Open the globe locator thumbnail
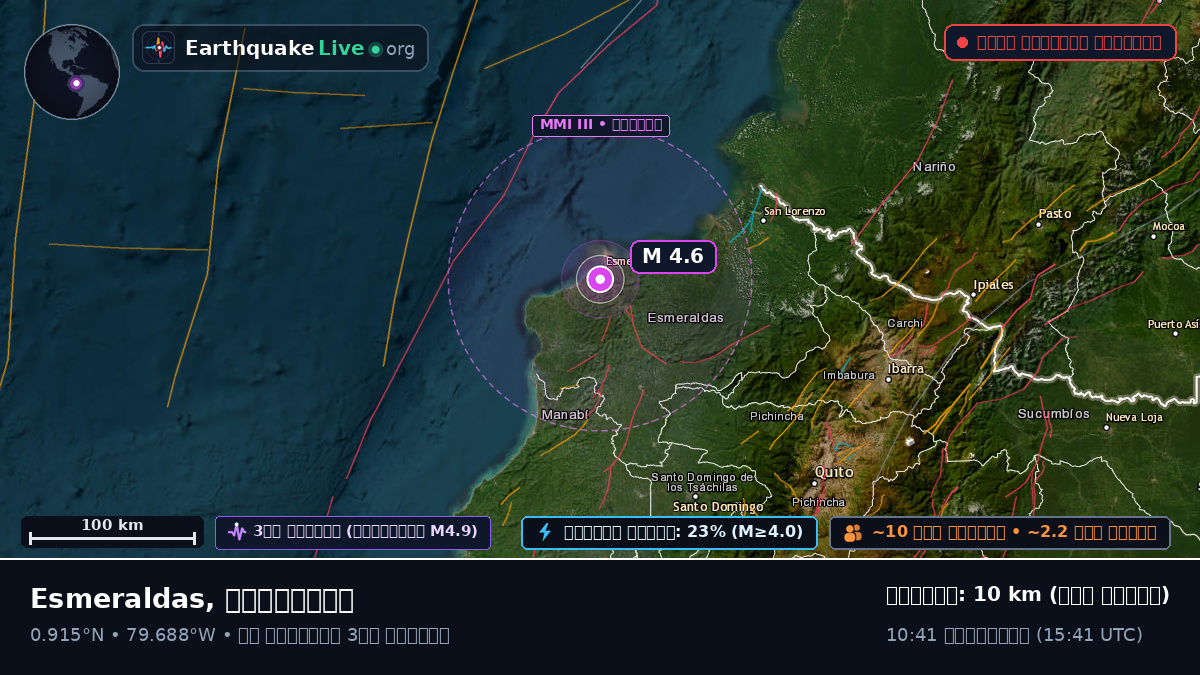The width and height of the screenshot is (1200, 675). coord(72,72)
